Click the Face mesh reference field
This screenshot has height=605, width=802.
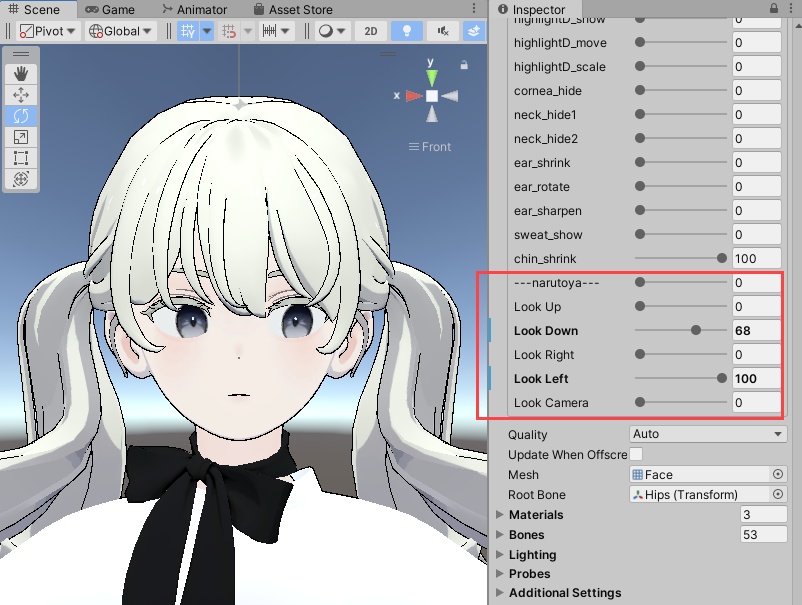(700, 475)
